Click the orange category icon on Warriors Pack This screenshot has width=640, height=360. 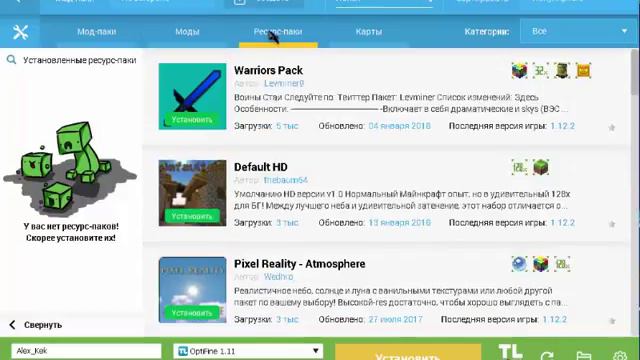[583, 71]
